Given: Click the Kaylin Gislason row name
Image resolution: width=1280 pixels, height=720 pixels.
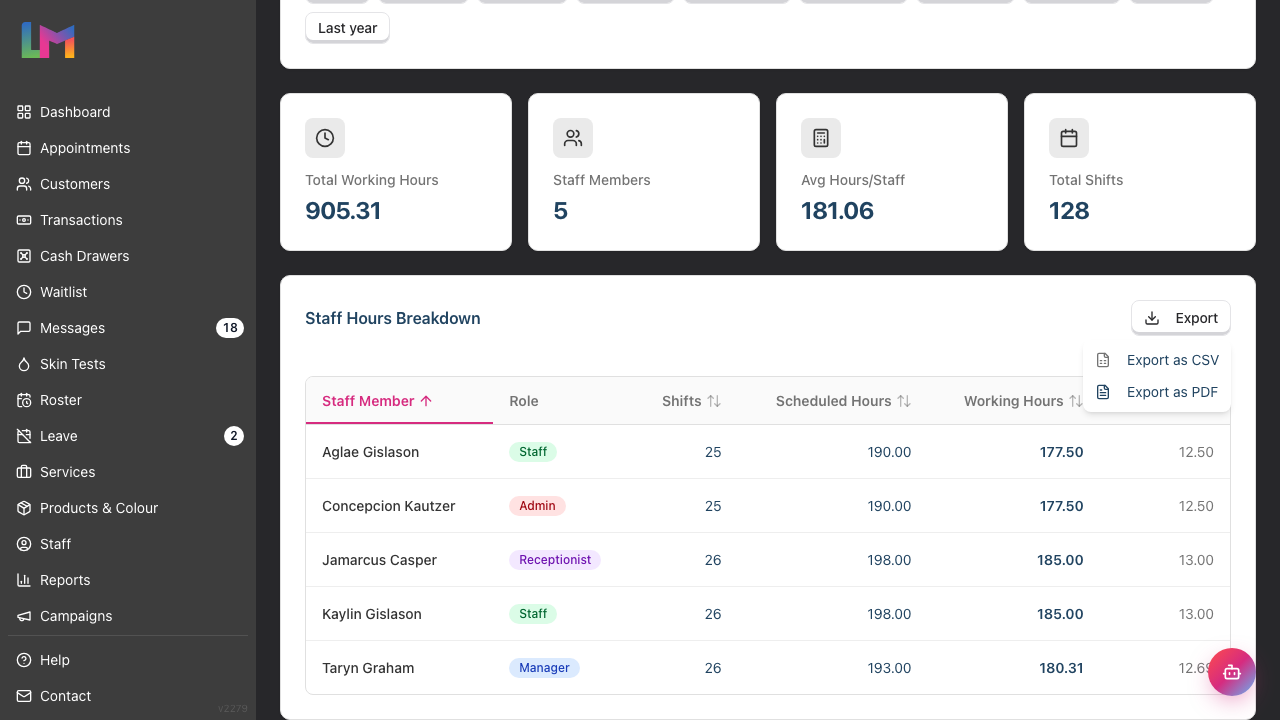Looking at the screenshot, I should click(x=371, y=614).
